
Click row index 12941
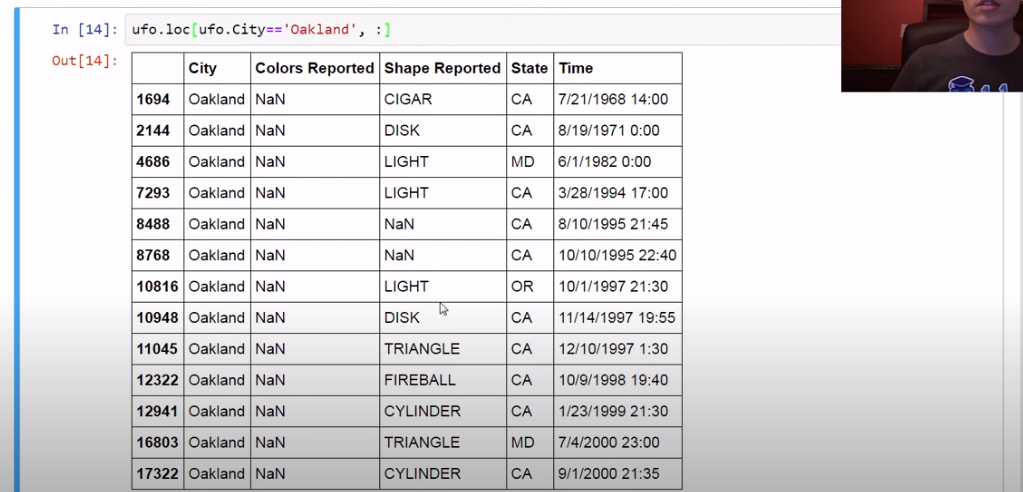point(157,411)
